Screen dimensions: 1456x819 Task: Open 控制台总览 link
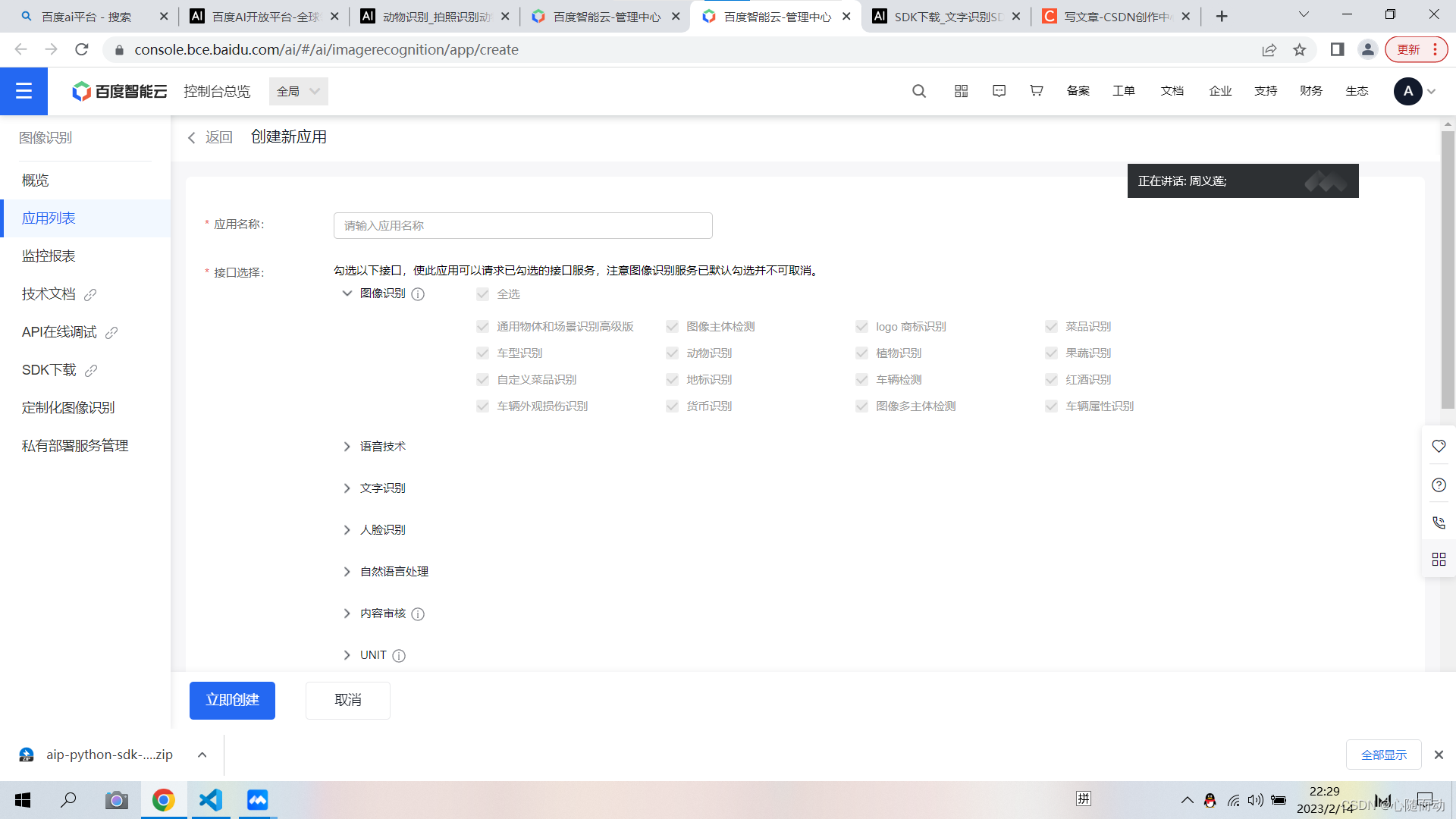pos(217,91)
